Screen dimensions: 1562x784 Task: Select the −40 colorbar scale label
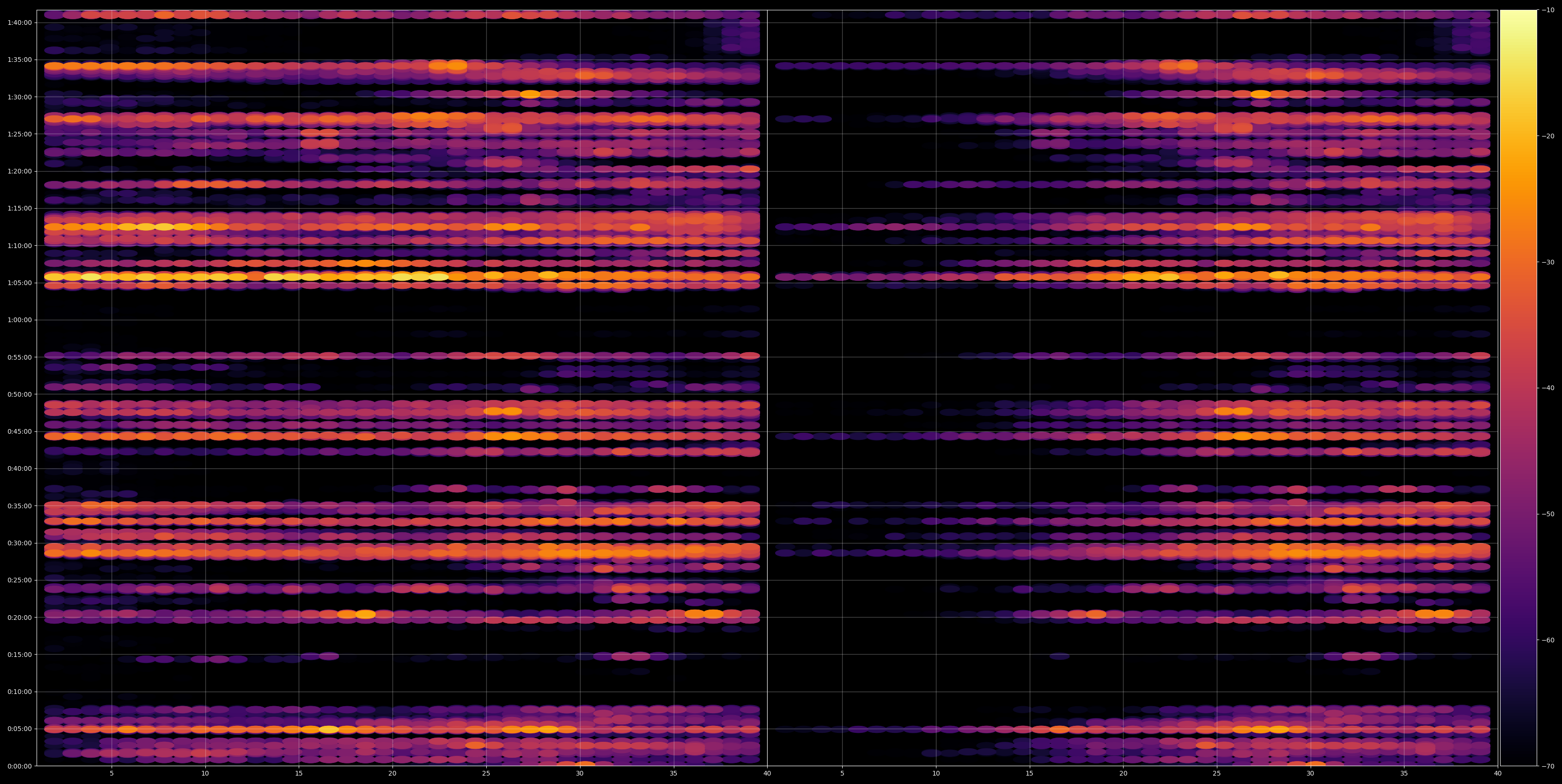1547,388
